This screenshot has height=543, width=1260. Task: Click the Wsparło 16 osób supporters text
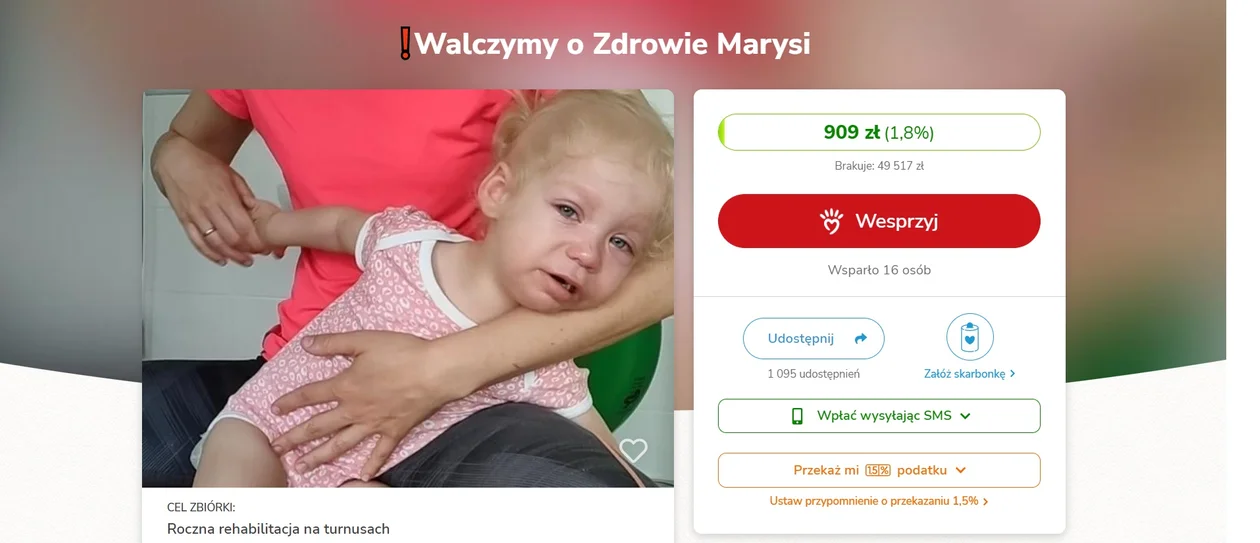879,270
